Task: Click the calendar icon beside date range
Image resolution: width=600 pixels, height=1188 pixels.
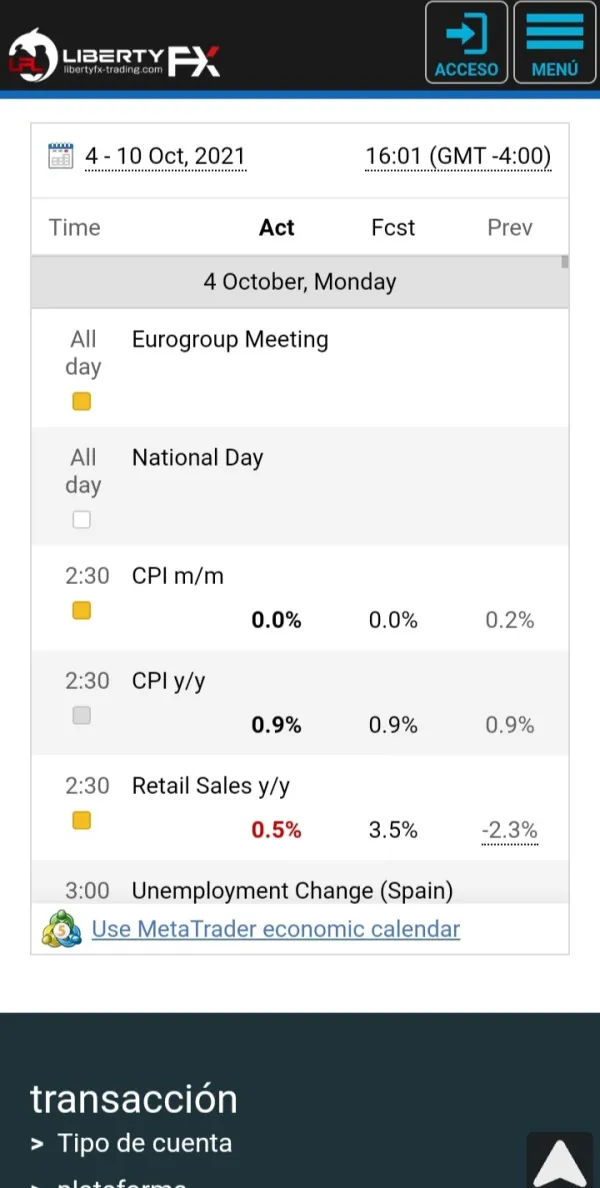Action: click(x=61, y=156)
